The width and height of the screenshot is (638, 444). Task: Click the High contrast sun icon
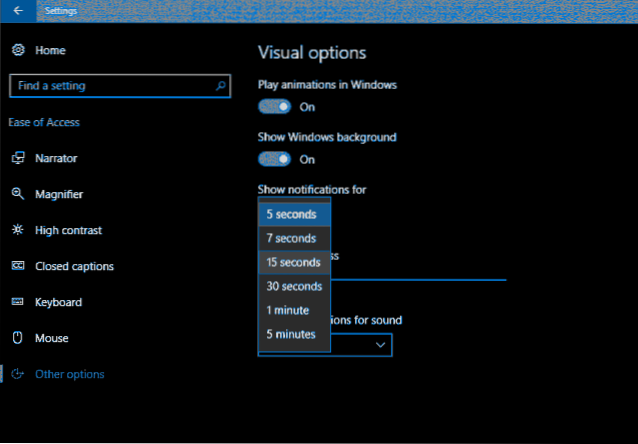18,230
